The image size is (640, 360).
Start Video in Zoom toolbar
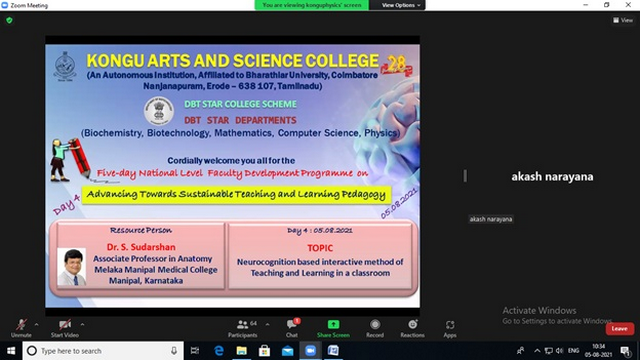coord(64,328)
